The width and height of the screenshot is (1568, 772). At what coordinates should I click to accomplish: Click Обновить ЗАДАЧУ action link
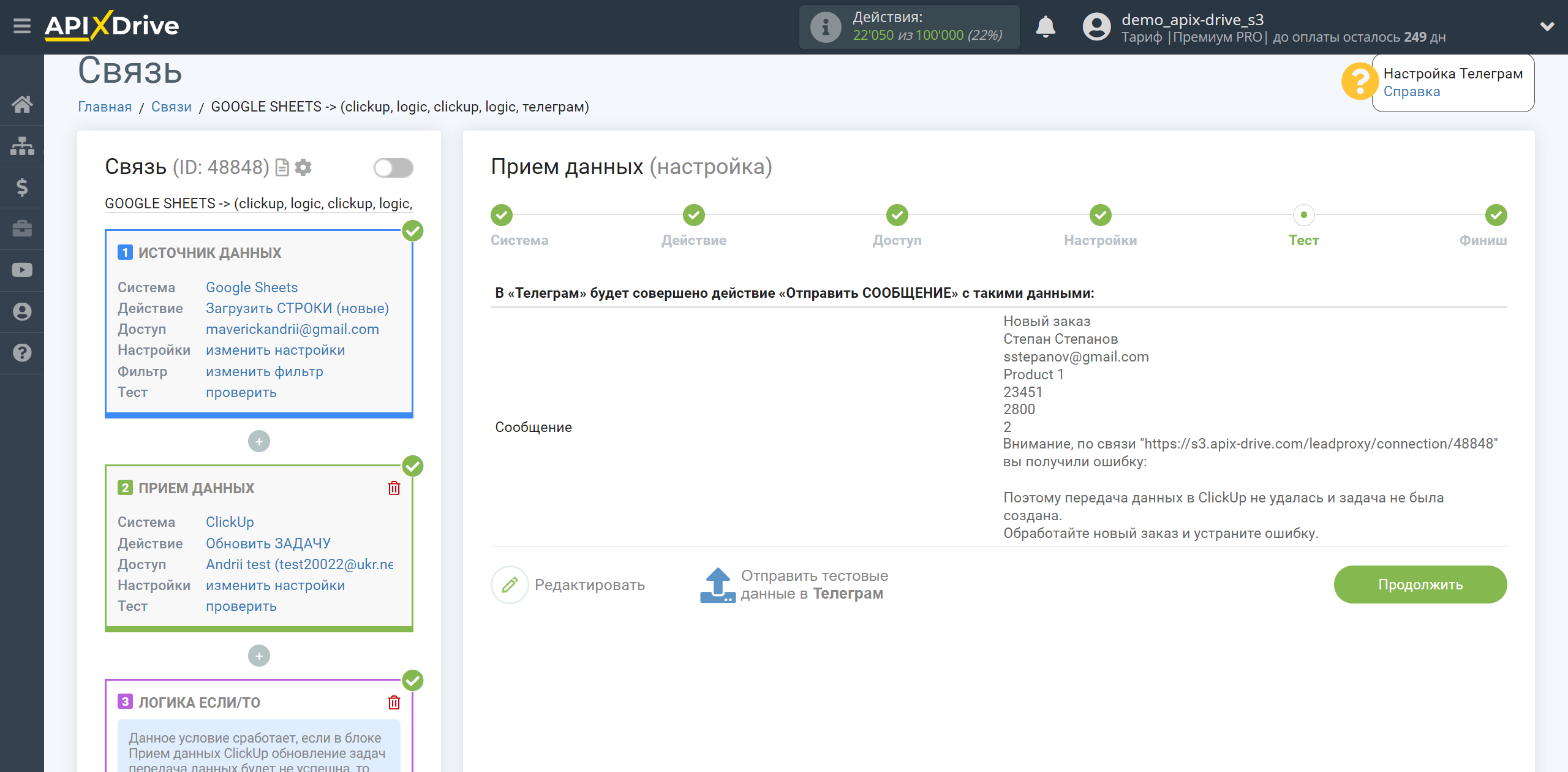click(x=268, y=543)
